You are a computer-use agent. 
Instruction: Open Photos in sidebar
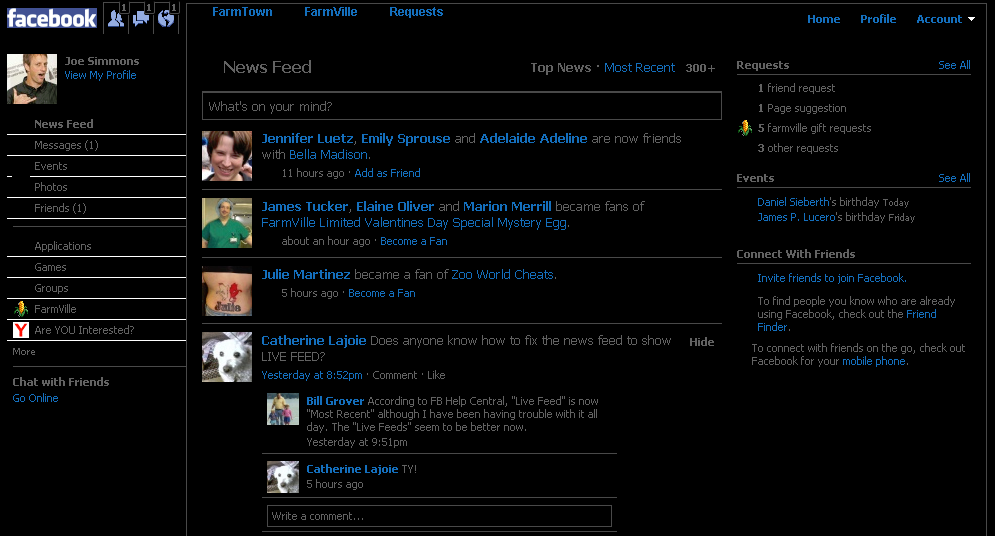[x=51, y=186]
